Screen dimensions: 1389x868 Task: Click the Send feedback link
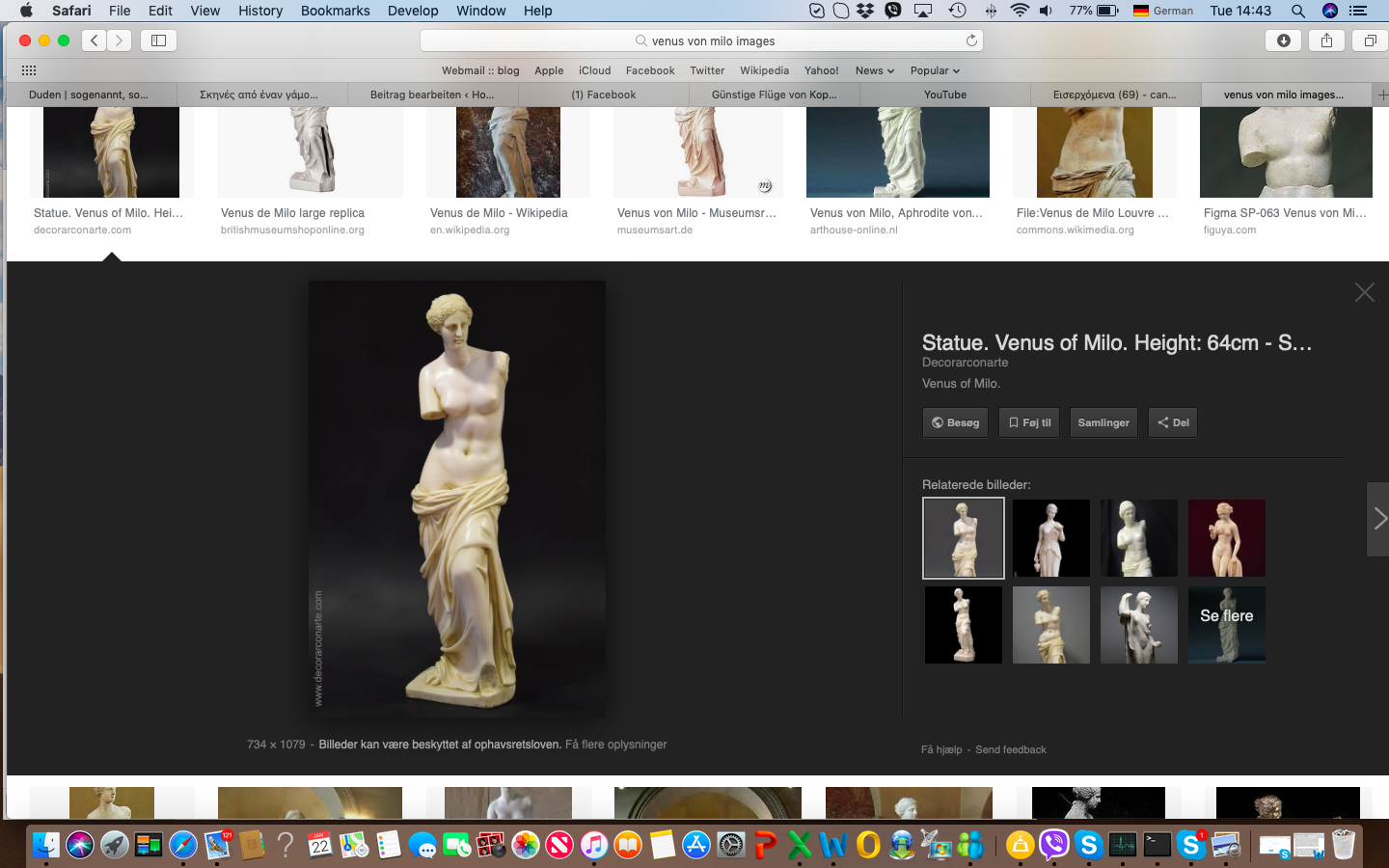1010,749
